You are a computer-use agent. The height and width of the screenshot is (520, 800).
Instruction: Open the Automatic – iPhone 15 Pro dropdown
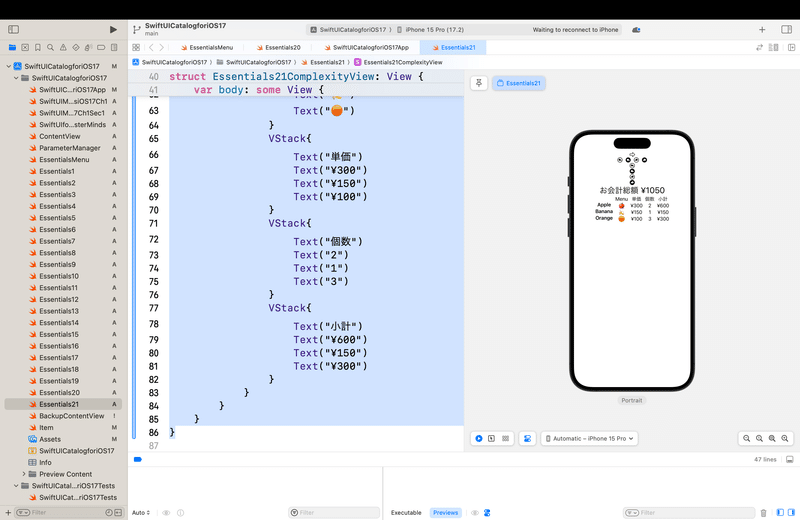click(589, 438)
